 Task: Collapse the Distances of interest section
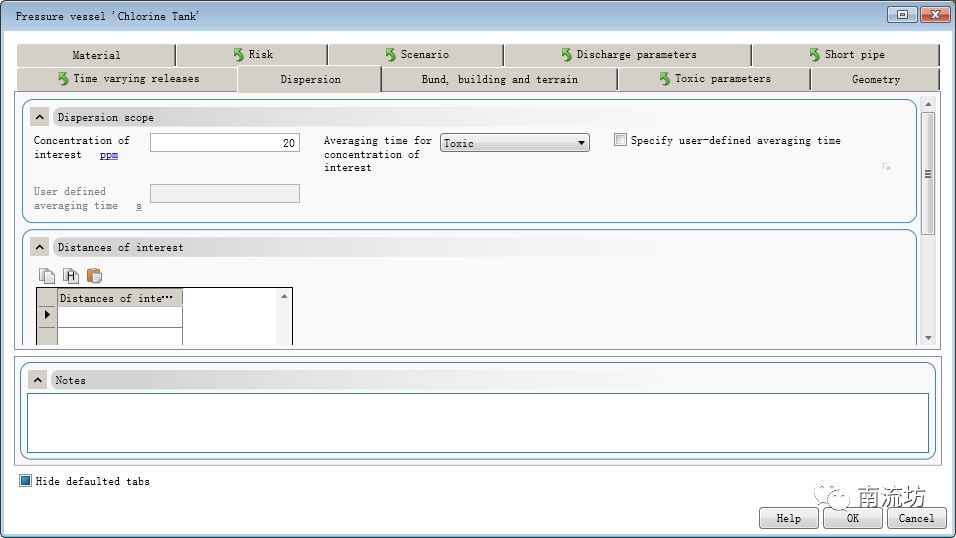coord(40,247)
